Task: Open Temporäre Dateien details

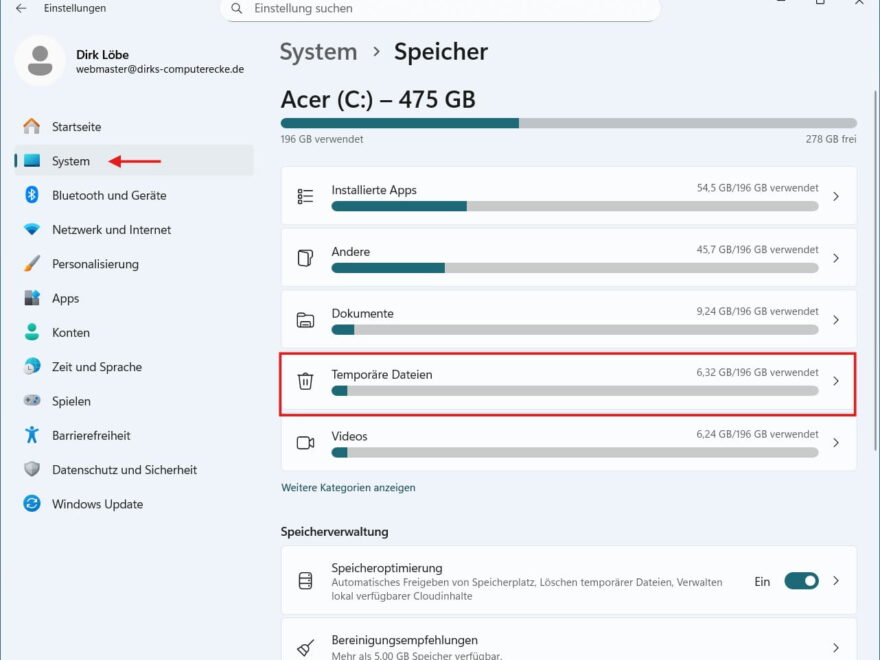Action: [567, 381]
